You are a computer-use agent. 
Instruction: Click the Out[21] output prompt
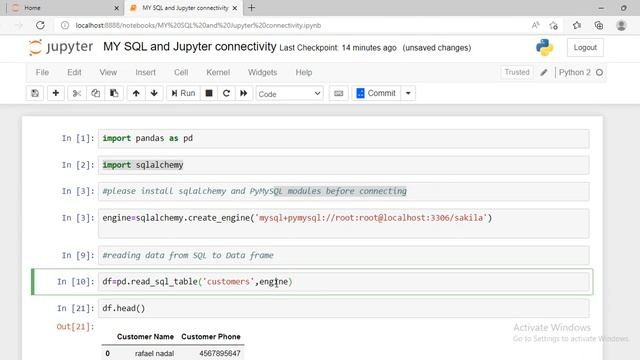[76, 327]
